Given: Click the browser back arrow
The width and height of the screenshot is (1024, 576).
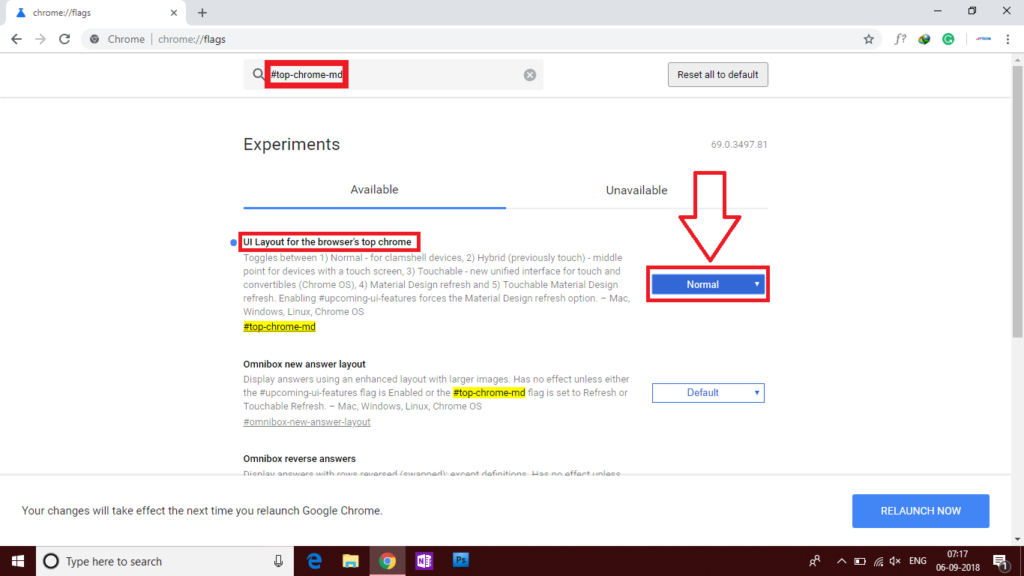Looking at the screenshot, I should [17, 39].
